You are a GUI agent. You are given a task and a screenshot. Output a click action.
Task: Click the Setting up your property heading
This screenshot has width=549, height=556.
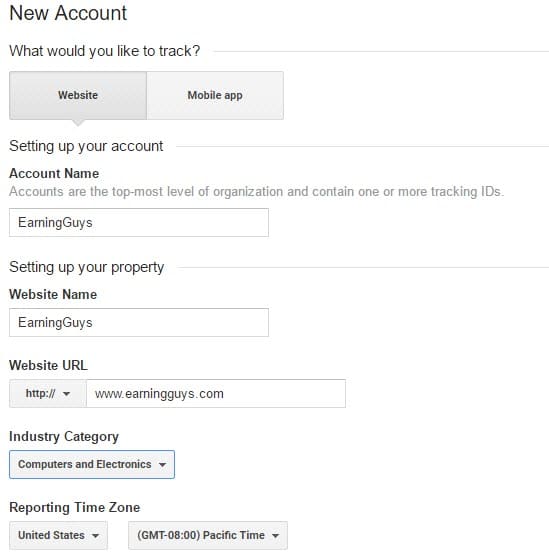click(87, 267)
